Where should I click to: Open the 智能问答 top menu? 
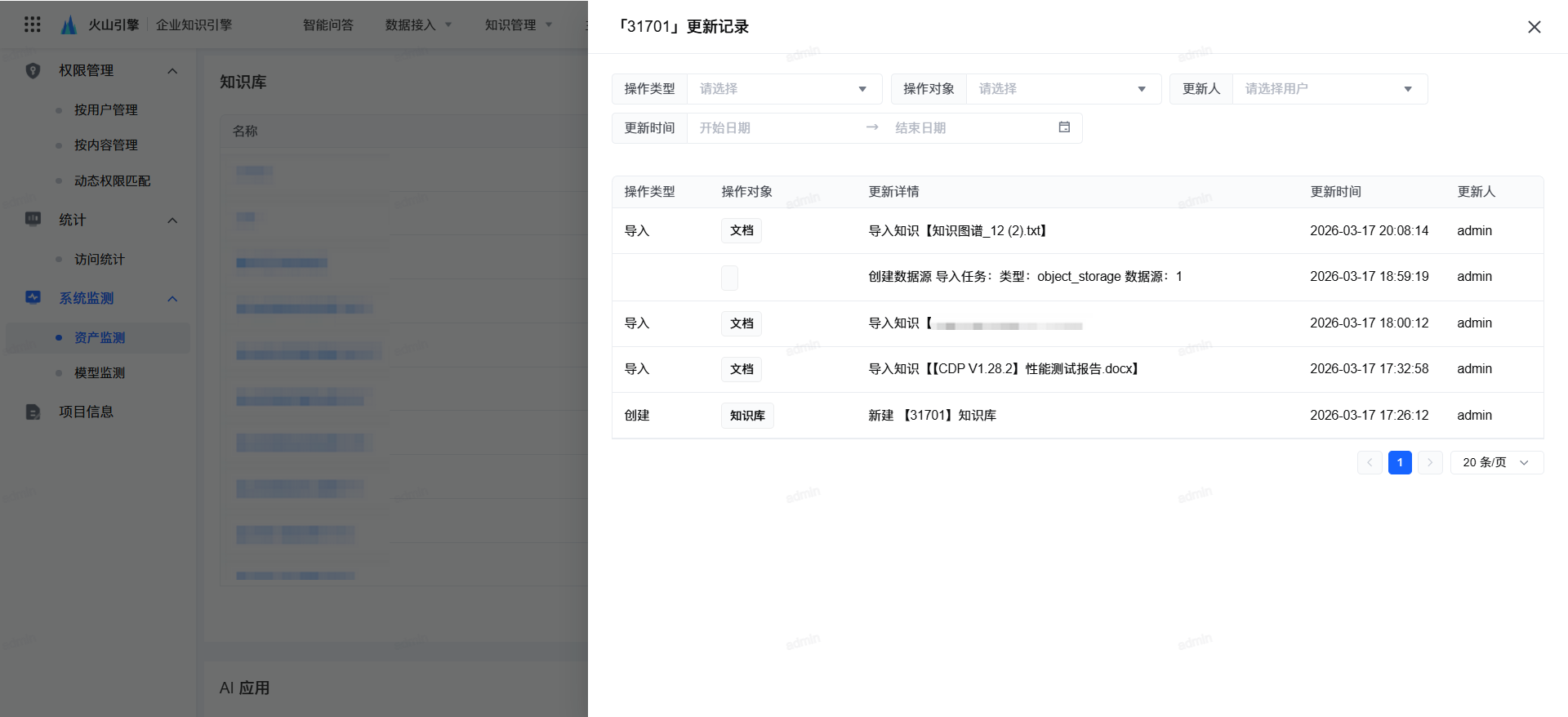click(327, 24)
